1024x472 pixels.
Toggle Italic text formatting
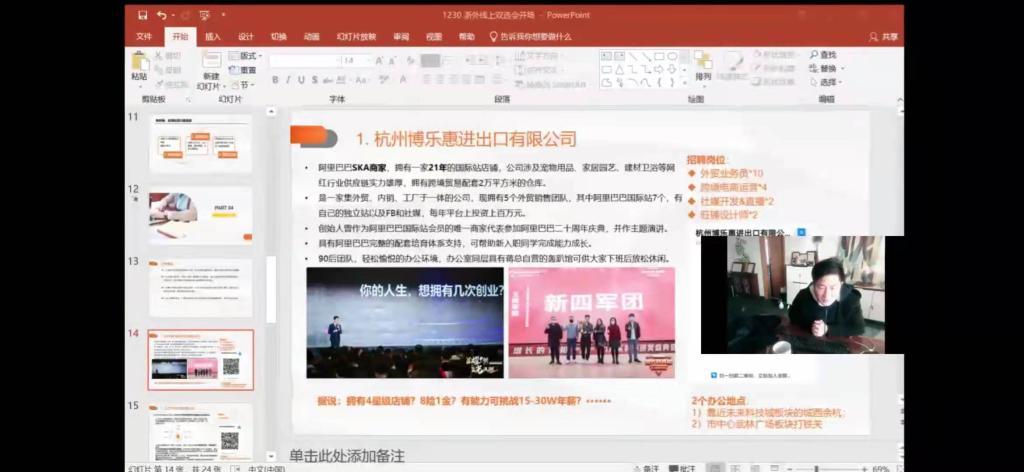pos(289,80)
